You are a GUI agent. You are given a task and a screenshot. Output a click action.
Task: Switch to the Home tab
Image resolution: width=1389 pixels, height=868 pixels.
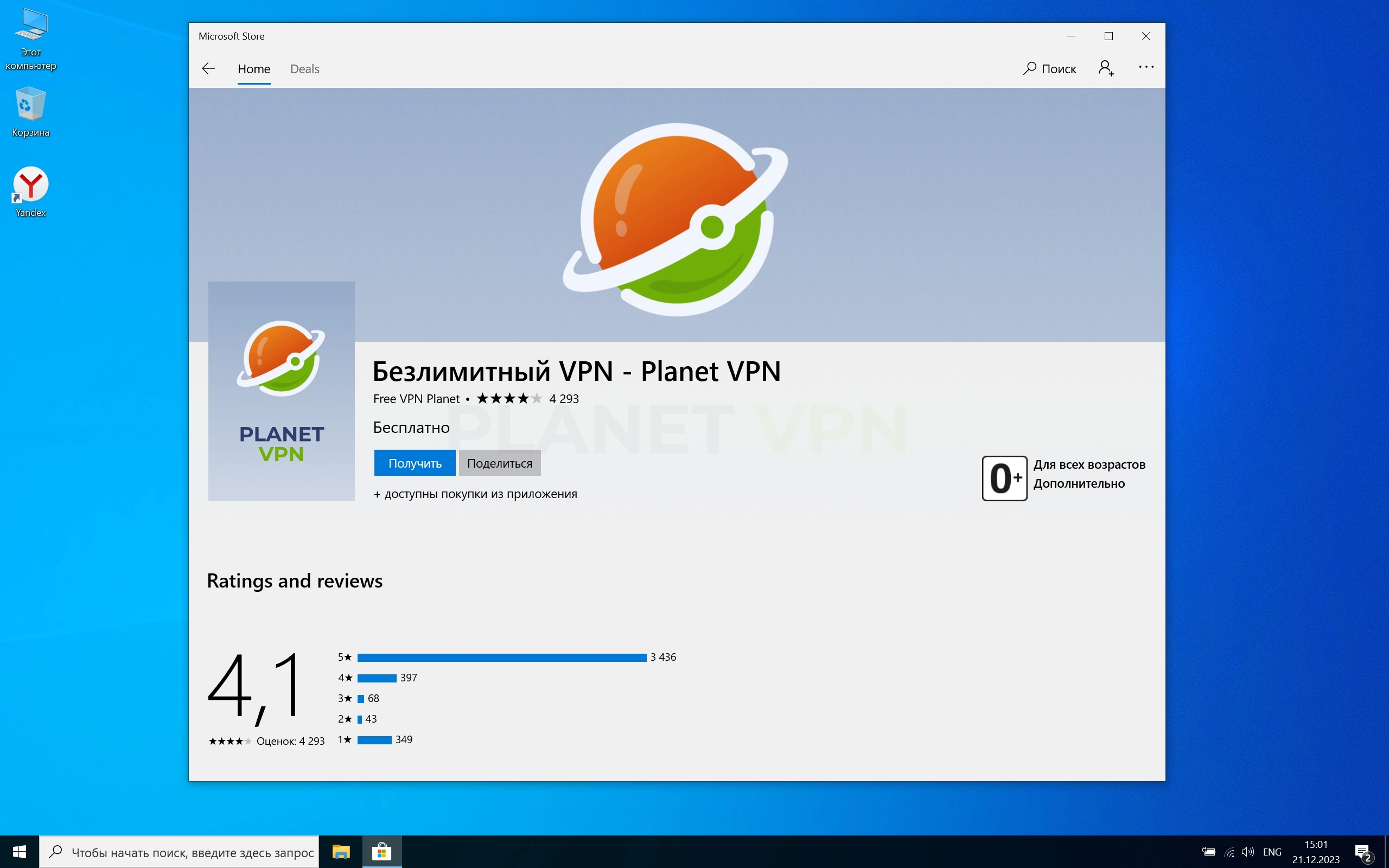coord(254,69)
